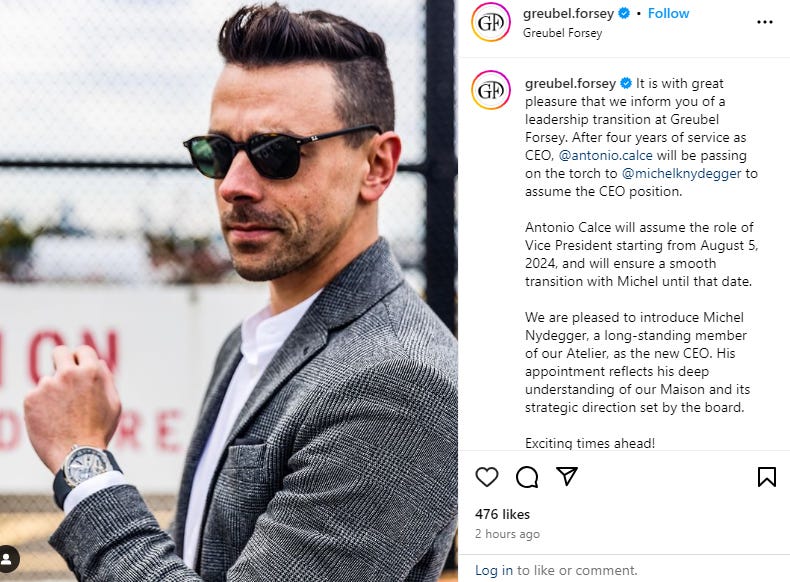
Task: Open the three-dot more options menu
Action: pyautogui.click(x=765, y=22)
